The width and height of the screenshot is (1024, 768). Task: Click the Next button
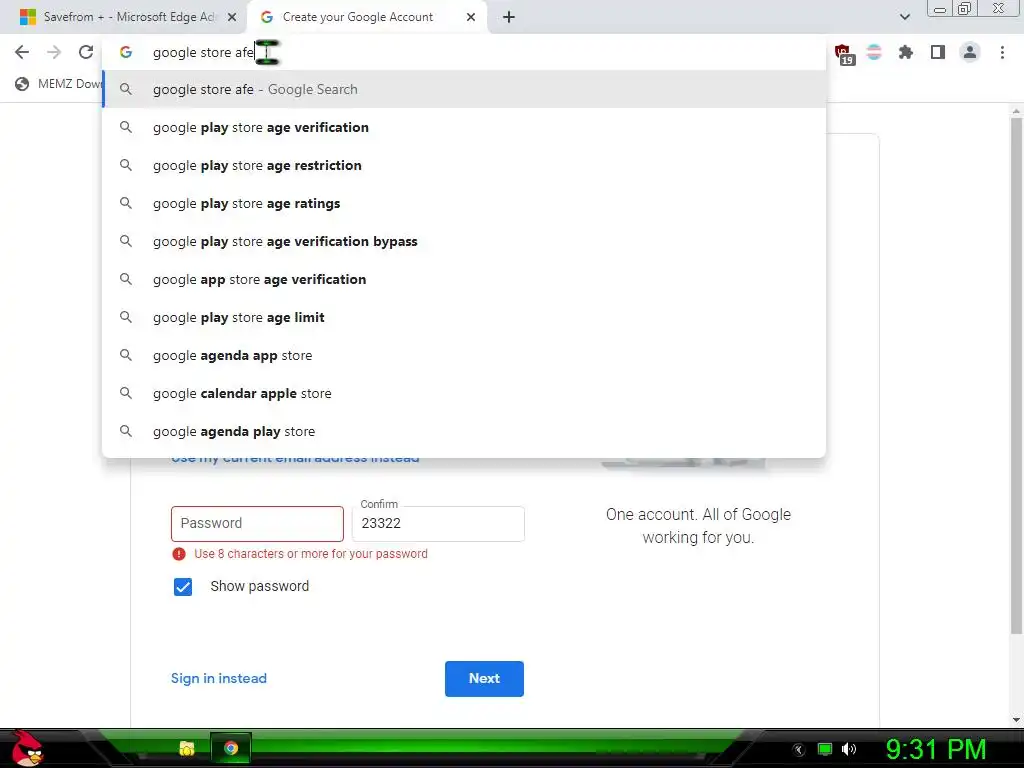click(484, 679)
